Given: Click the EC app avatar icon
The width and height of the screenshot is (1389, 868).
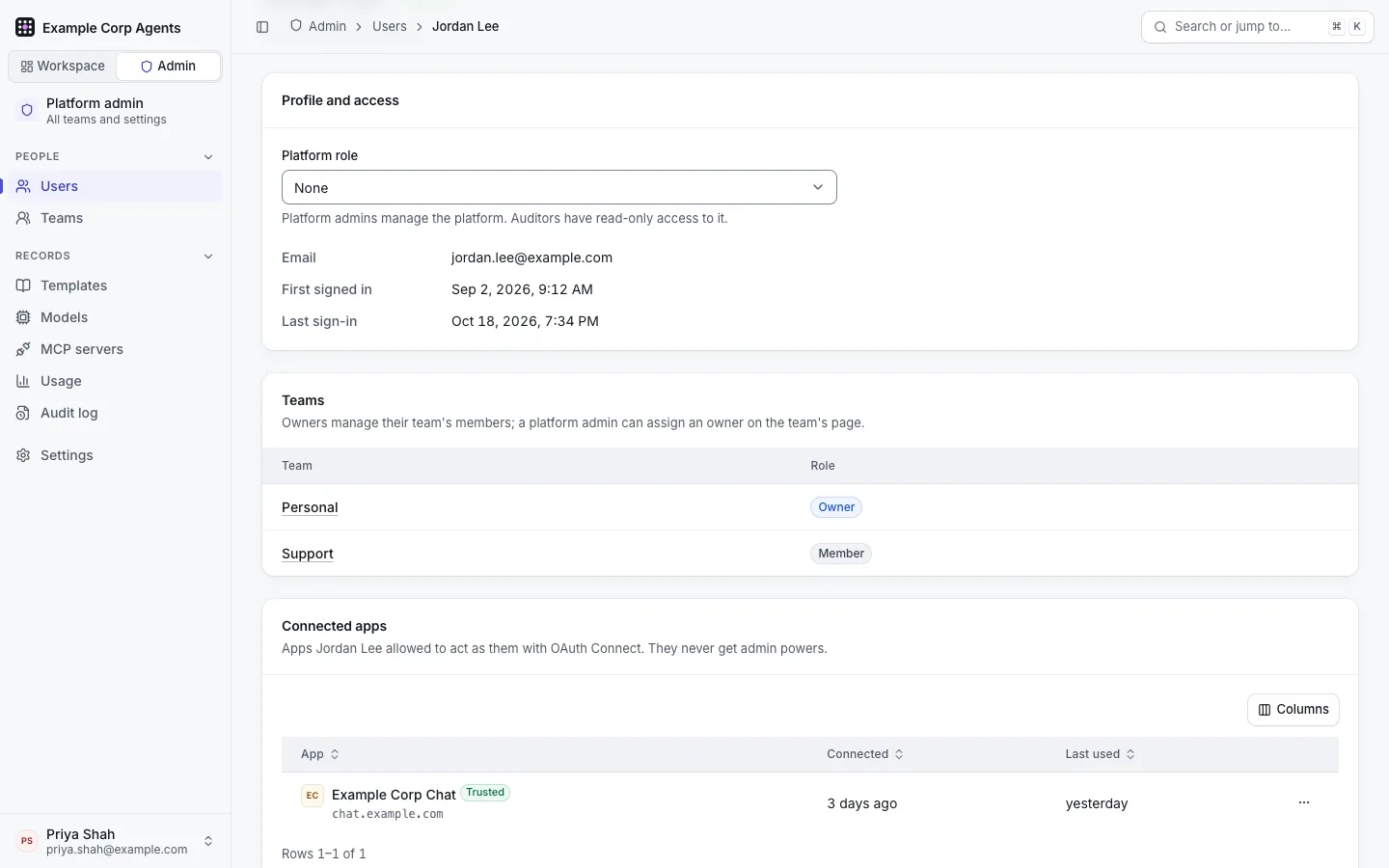Looking at the screenshot, I should pos(313,796).
